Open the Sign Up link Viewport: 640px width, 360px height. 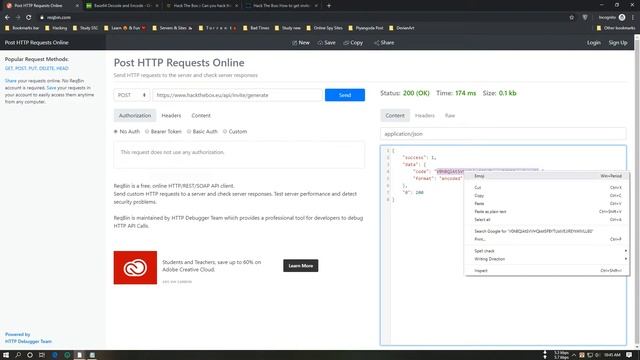tap(618, 42)
